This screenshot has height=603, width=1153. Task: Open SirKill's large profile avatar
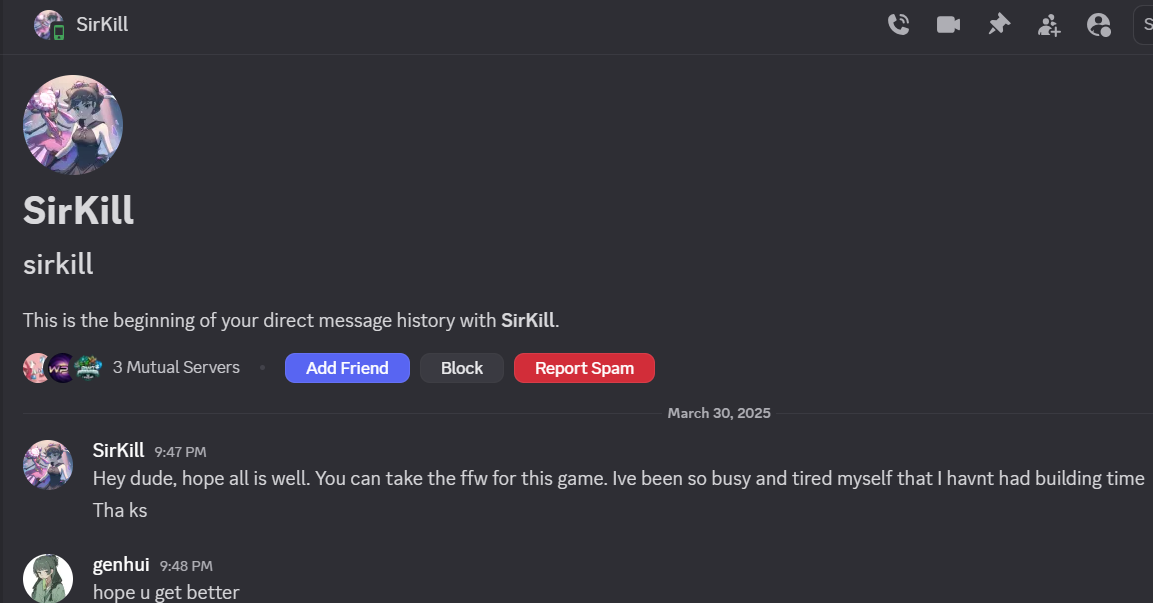(x=73, y=125)
